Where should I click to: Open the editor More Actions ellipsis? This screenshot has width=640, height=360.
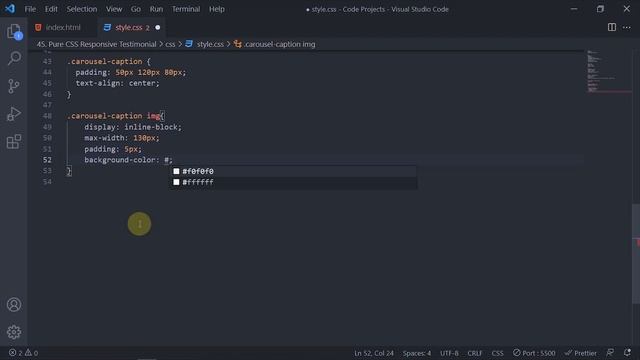pyautogui.click(x=627, y=27)
